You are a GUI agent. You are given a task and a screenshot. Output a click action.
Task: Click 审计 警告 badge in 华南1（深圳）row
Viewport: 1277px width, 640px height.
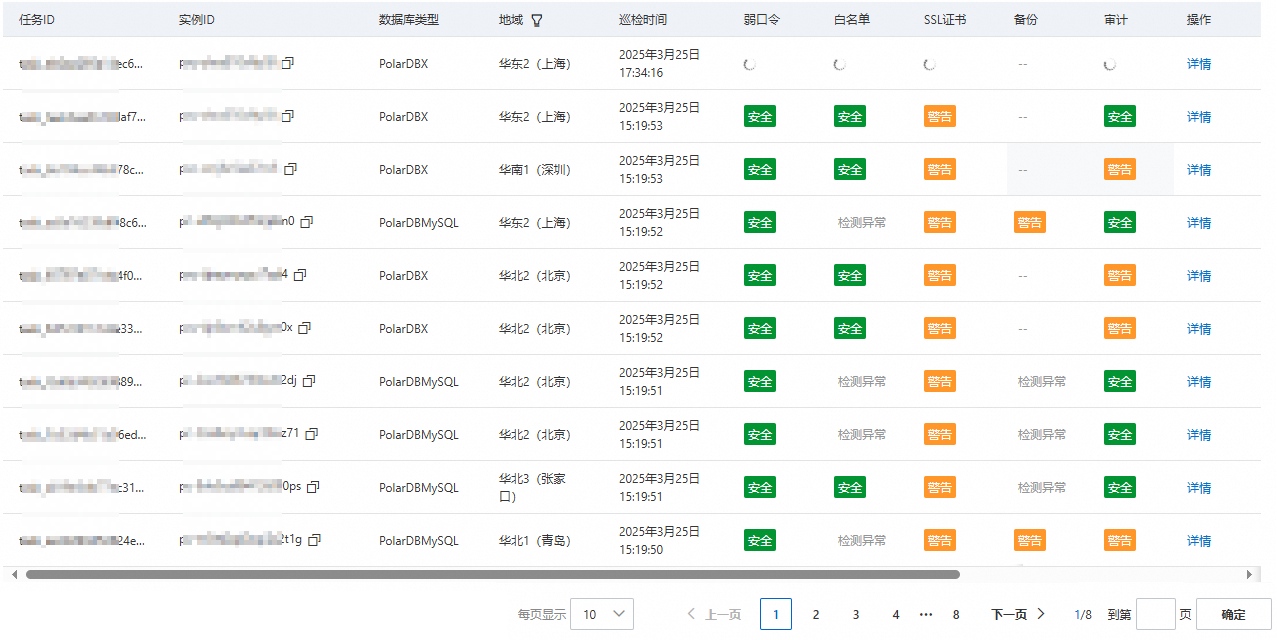coord(1120,169)
